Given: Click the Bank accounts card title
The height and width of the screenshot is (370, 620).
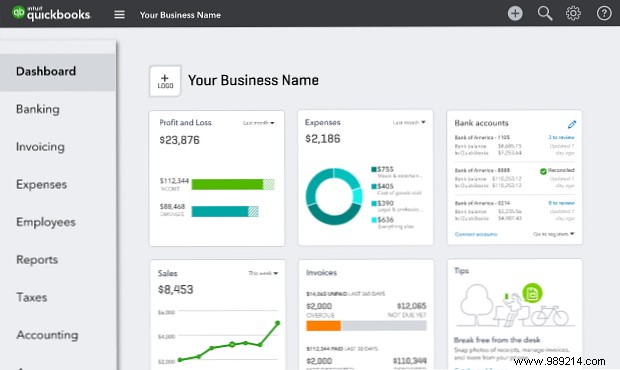Looking at the screenshot, I should click(481, 123).
